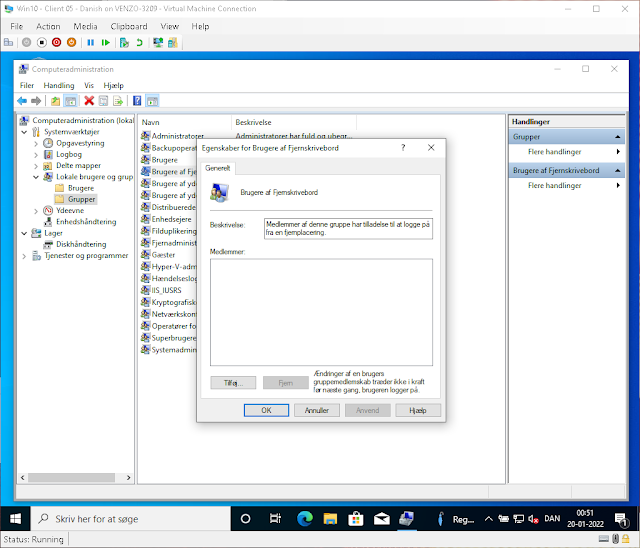Viewport: 640px width, 548px height.
Task: Open the VM Connection Media menu
Action: (85, 27)
